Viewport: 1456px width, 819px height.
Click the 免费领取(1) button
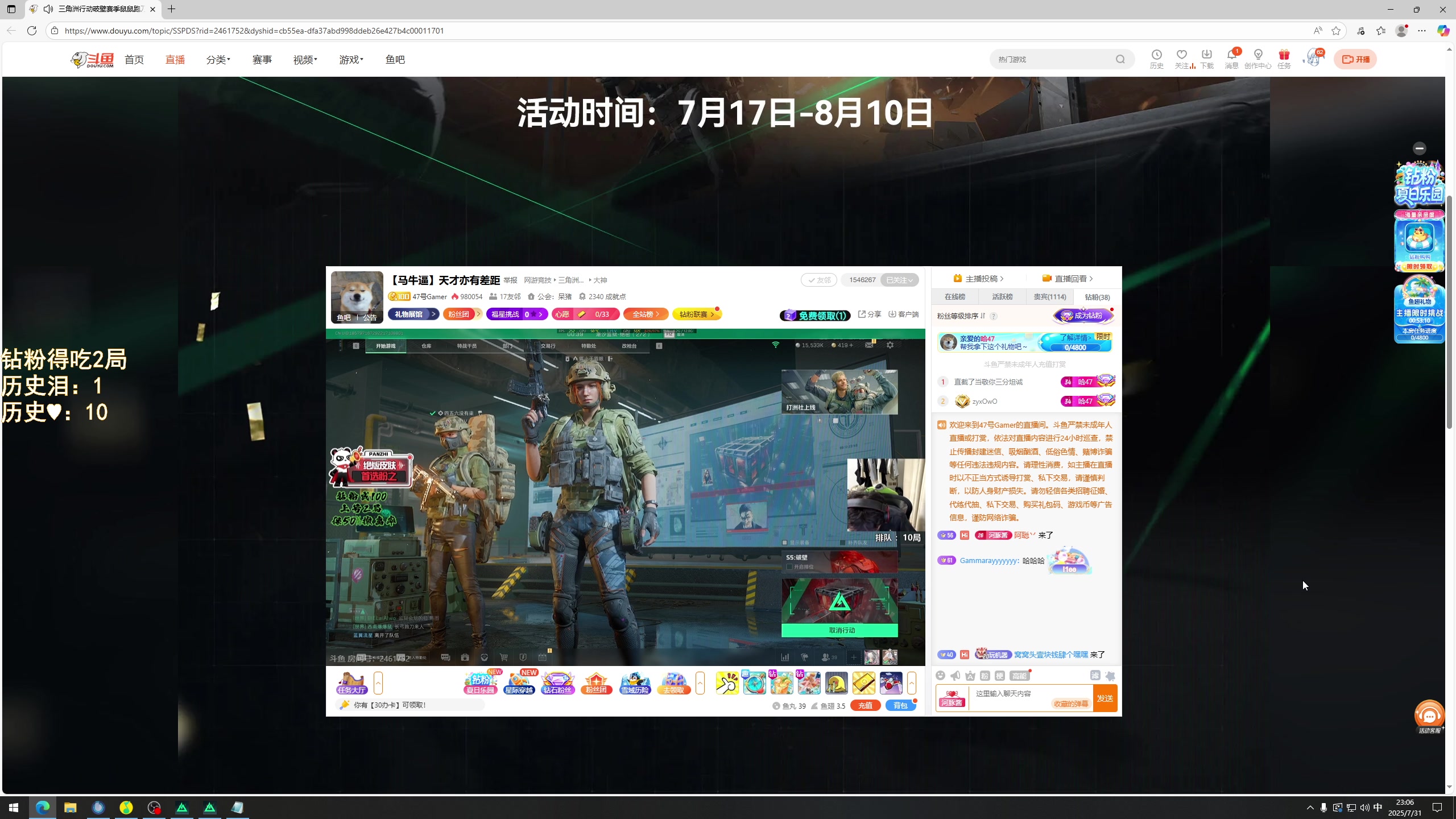tap(816, 316)
